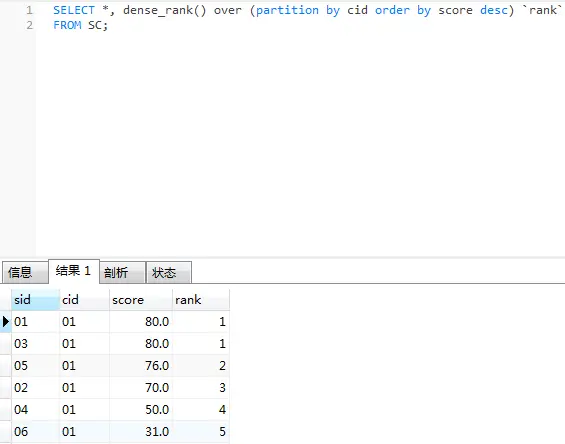The height and width of the screenshot is (444, 565).
Task: Click the partition keyword in the query
Action: [x=288, y=10]
